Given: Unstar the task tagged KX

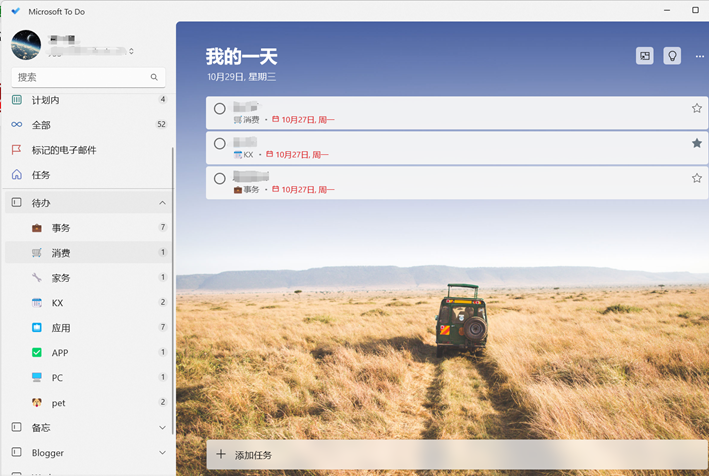Looking at the screenshot, I should [697, 144].
